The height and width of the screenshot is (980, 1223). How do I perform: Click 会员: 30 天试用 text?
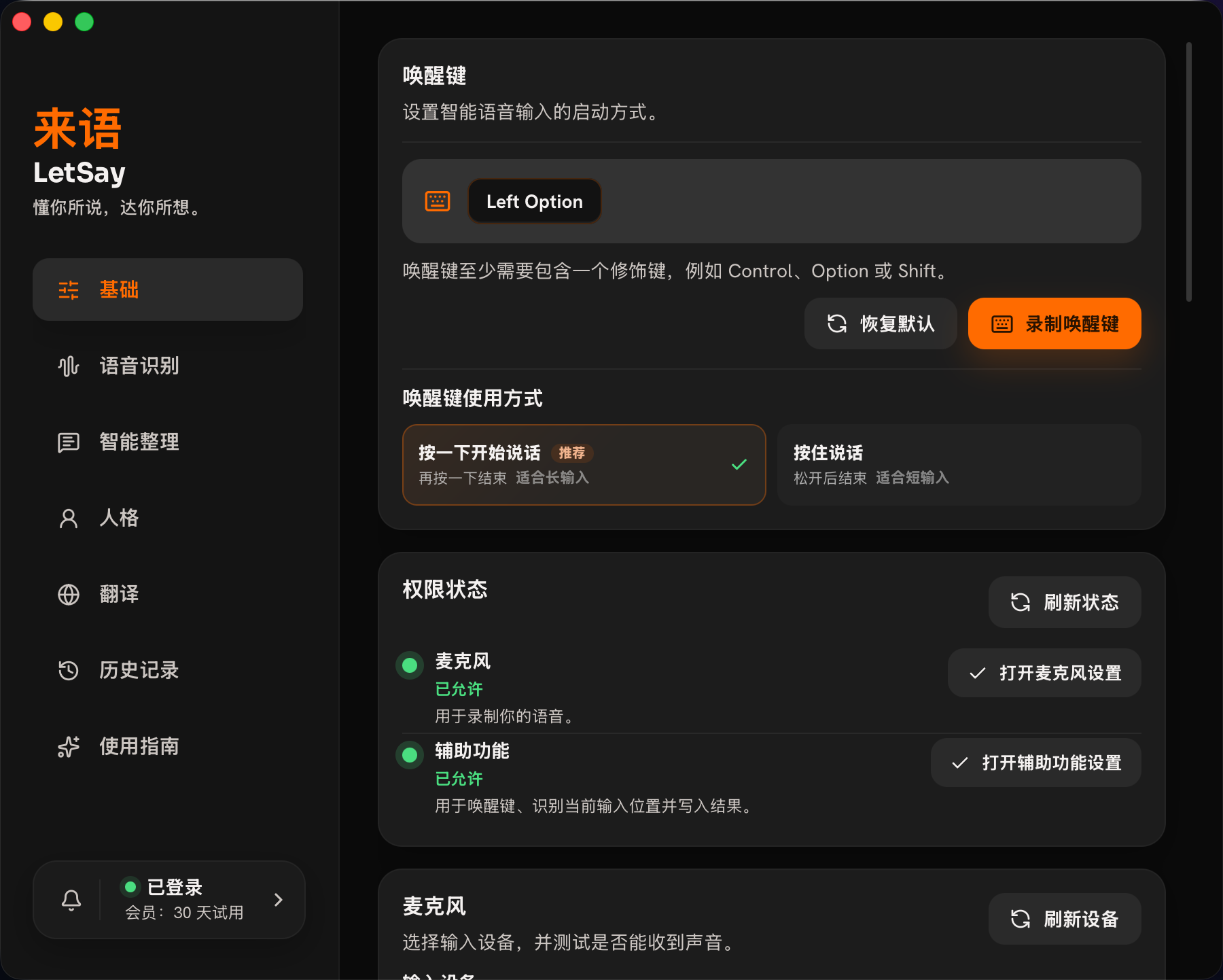(184, 913)
